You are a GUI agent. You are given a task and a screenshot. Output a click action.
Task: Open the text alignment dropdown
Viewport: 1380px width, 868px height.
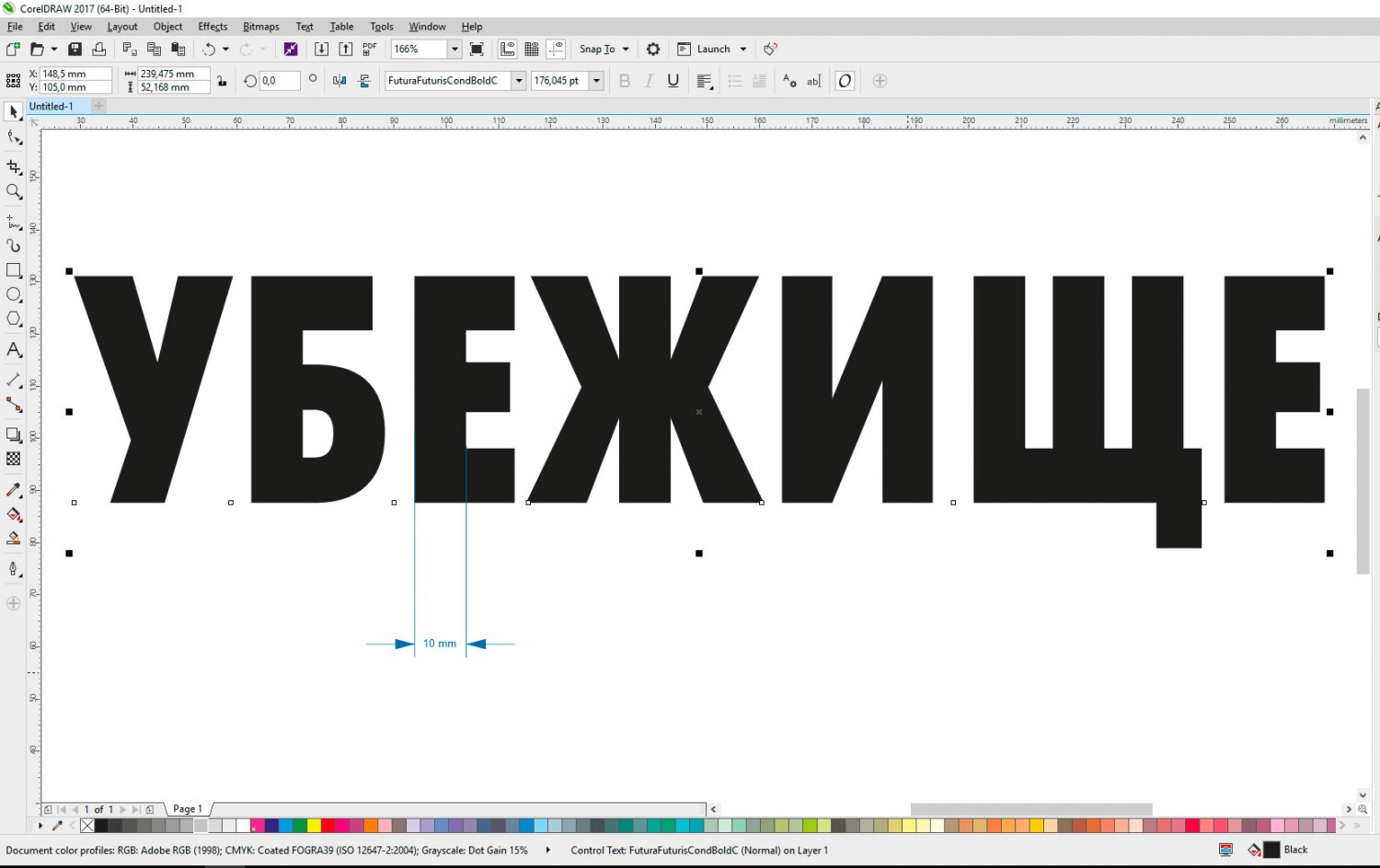pyautogui.click(x=705, y=81)
